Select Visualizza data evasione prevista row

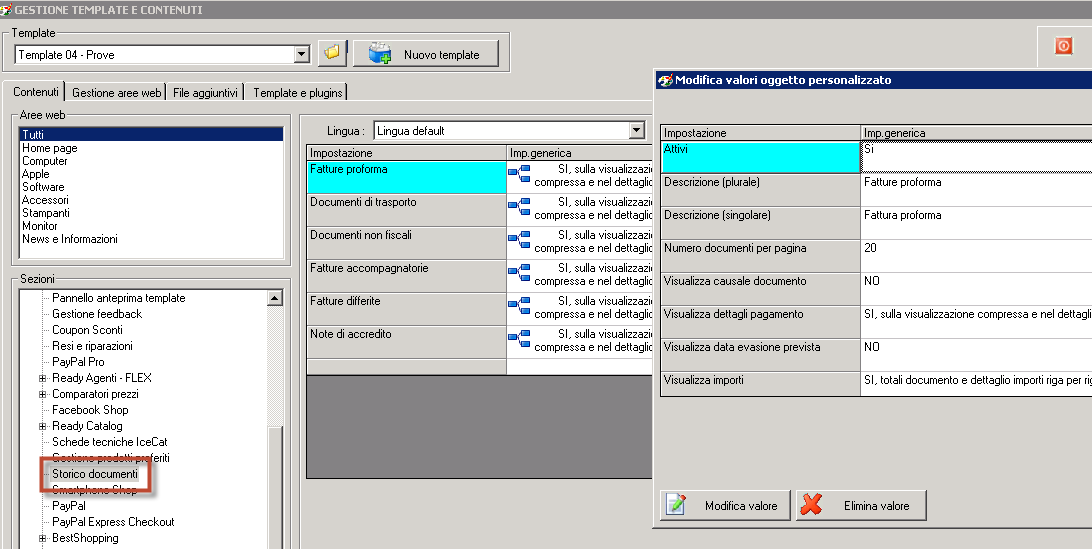(x=760, y=355)
